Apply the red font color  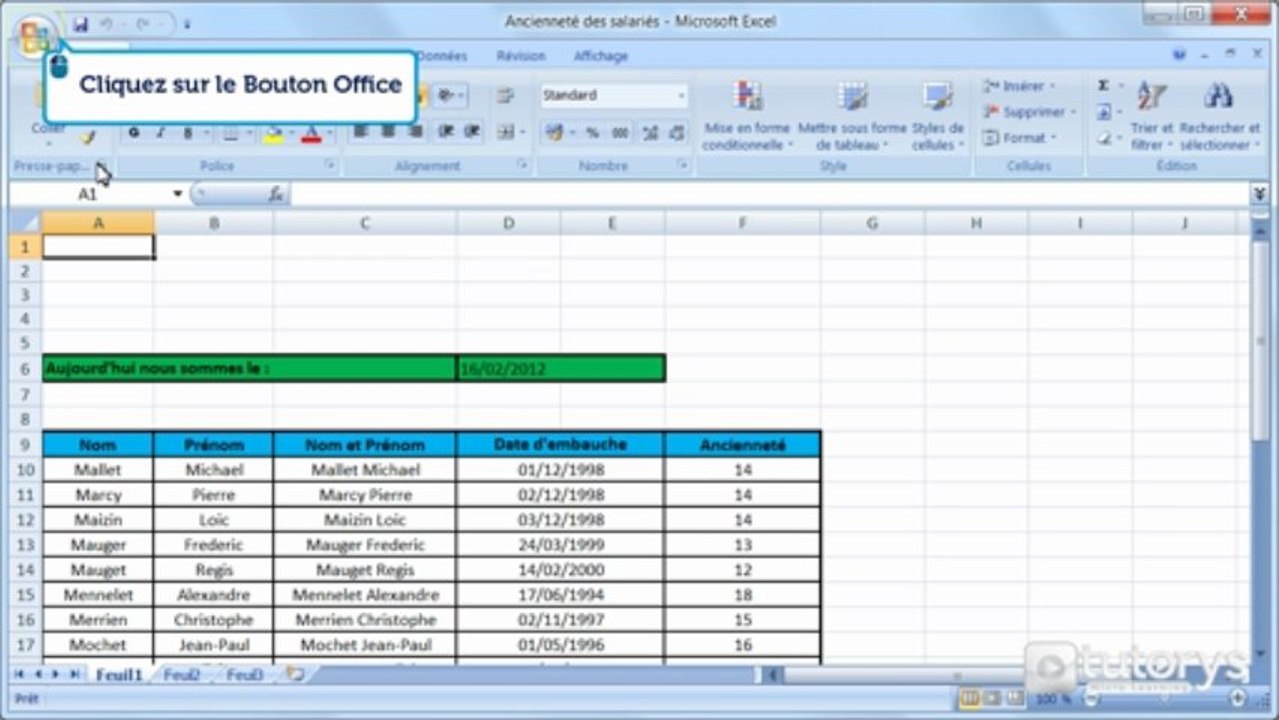(311, 132)
